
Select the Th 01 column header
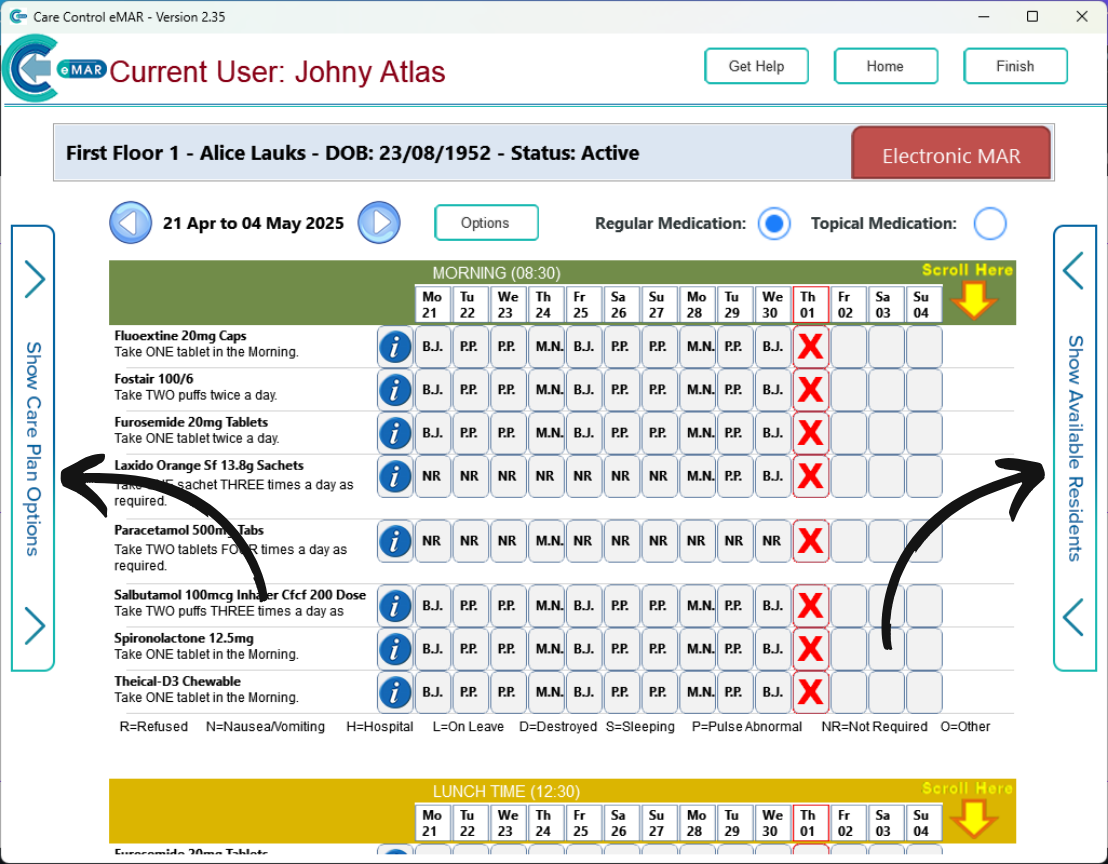point(810,304)
